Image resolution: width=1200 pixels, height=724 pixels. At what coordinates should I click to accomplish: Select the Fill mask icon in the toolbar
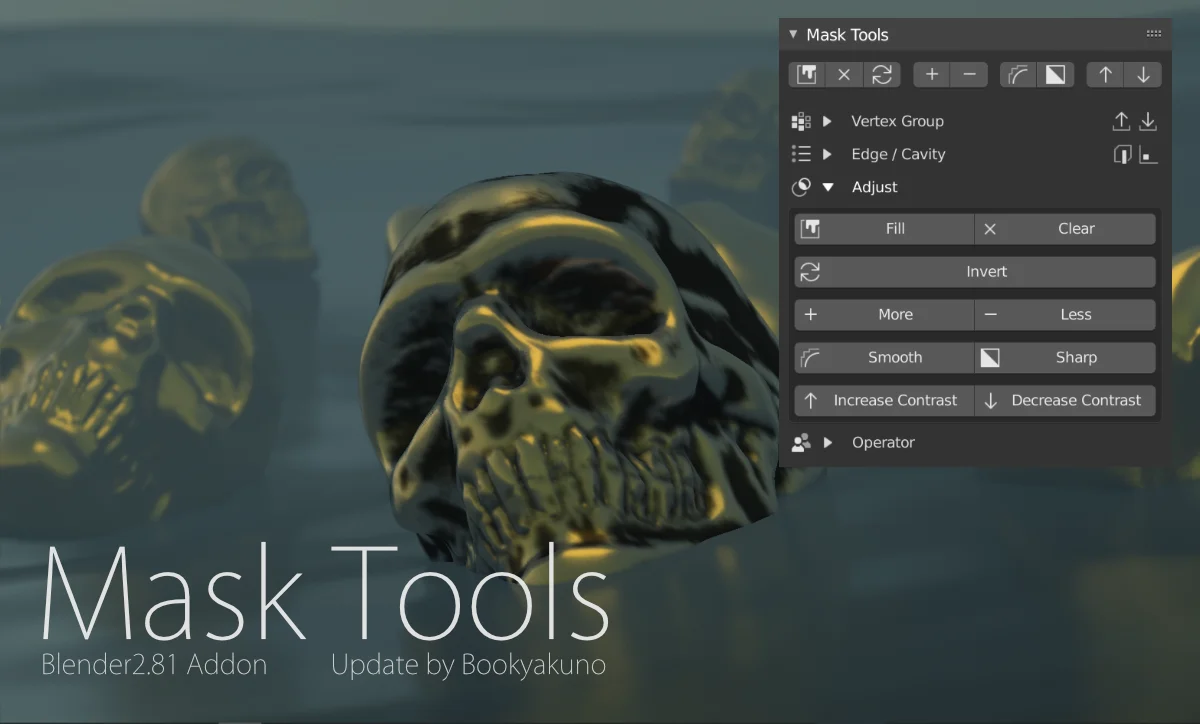tap(806, 74)
